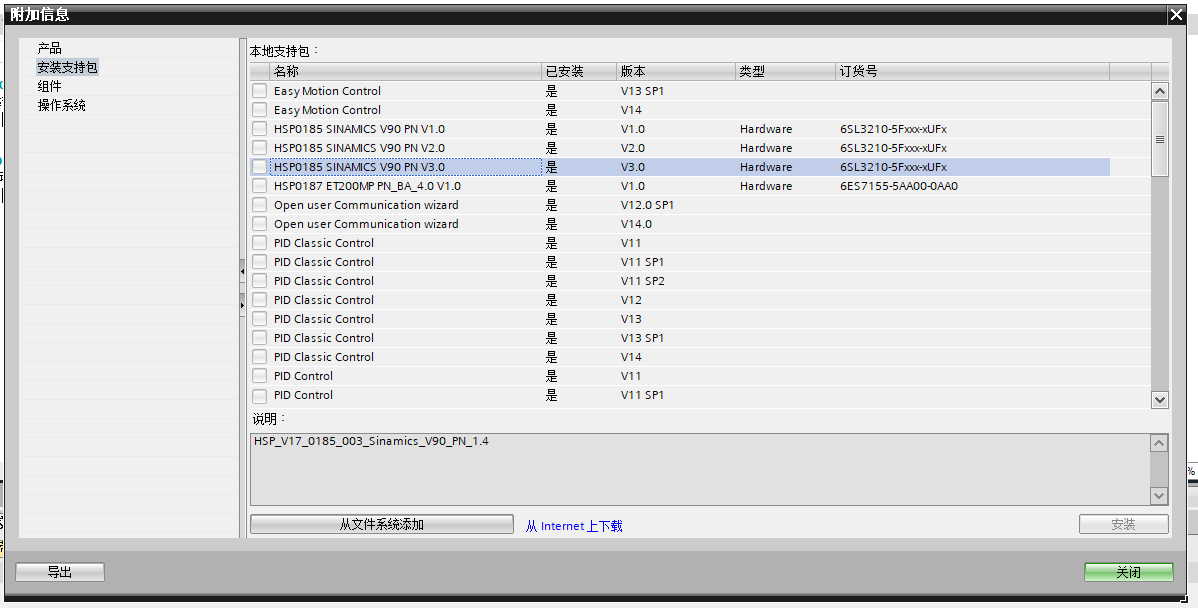The image size is (1198, 608).
Task: Tick Open user Communication wizard V14.0 checkbox
Action: point(260,224)
